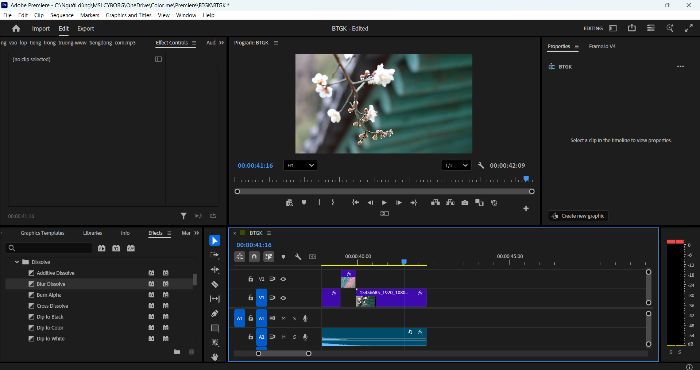Toggle V1 track lock
The image size is (700, 370).
point(250,298)
